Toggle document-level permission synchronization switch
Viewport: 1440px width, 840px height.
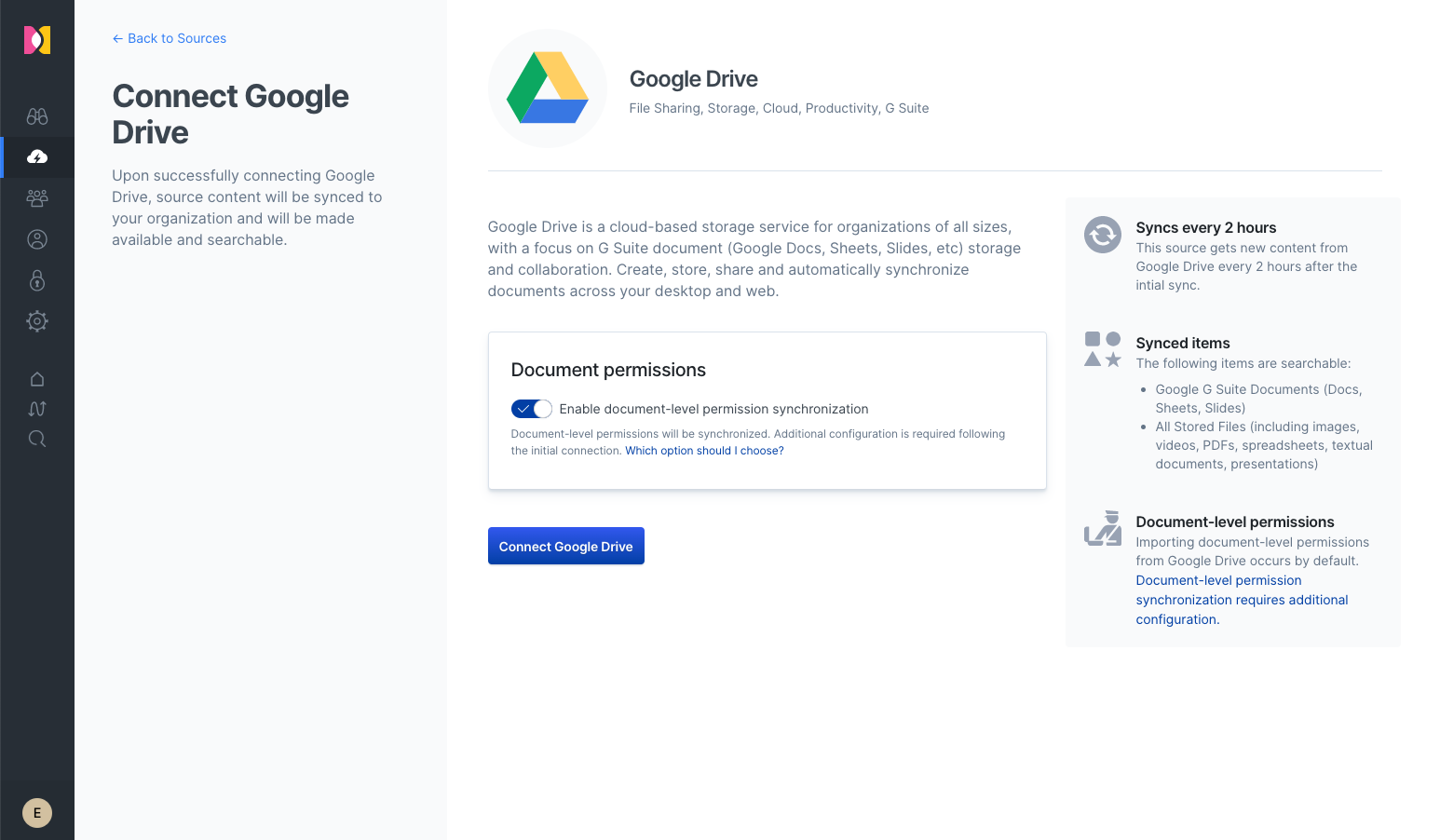click(x=532, y=409)
